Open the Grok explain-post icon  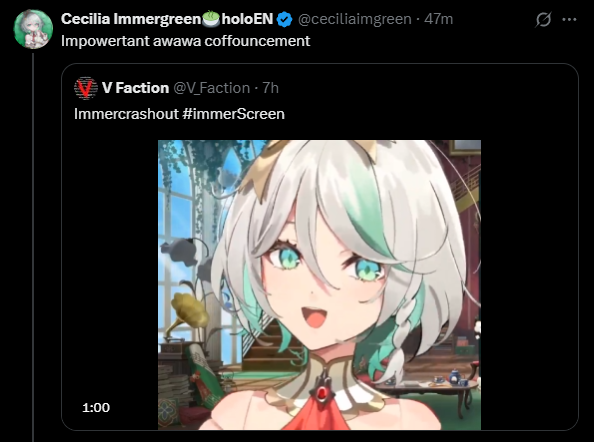click(543, 19)
